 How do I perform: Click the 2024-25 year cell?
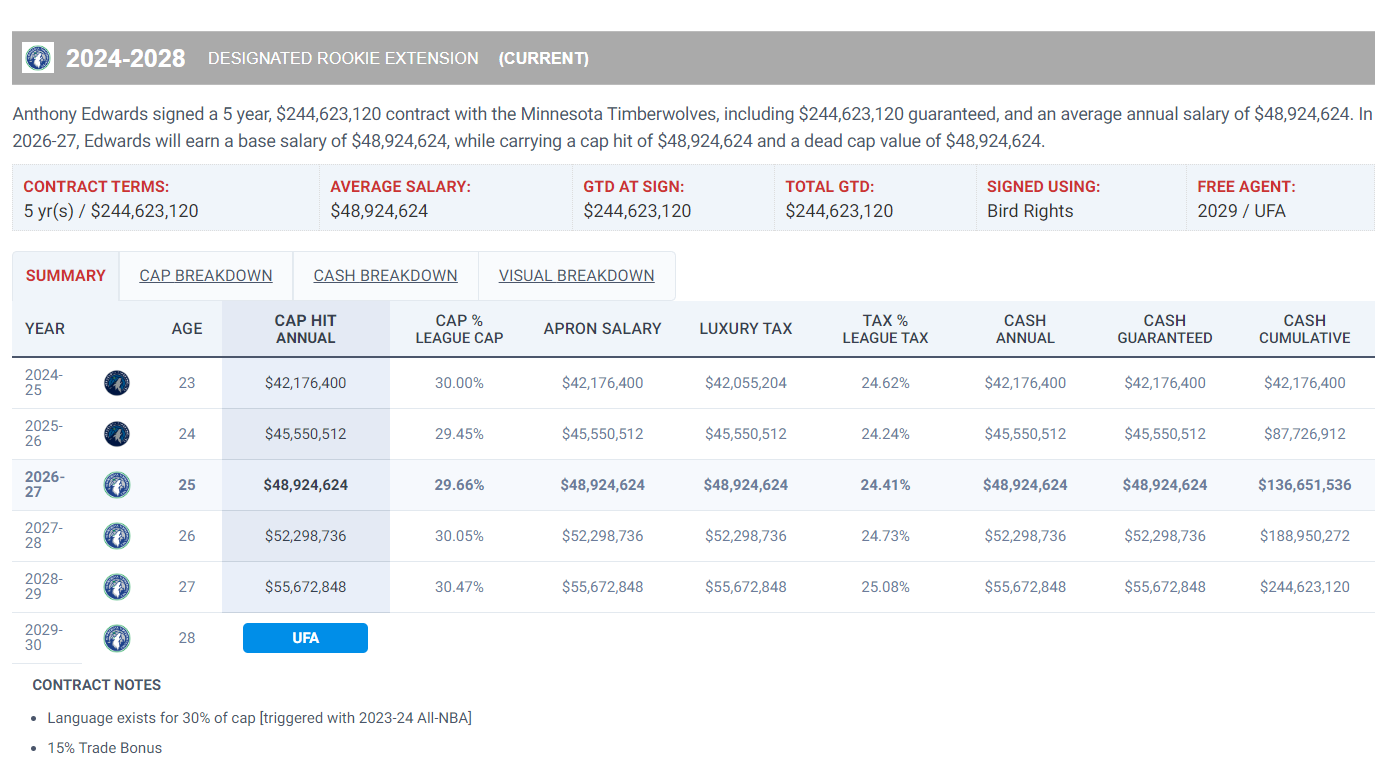point(44,383)
